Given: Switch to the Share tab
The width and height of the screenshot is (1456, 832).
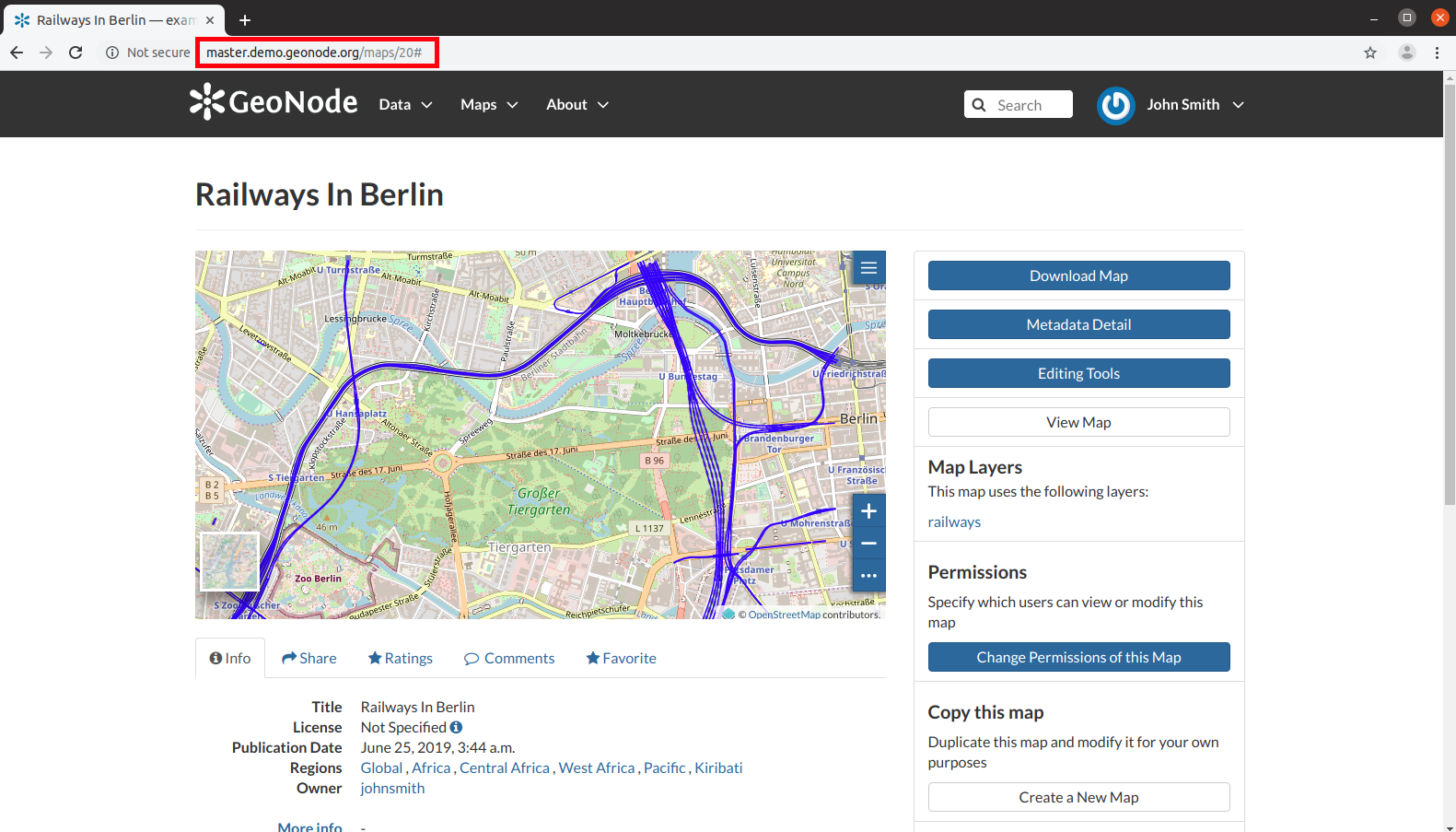Looking at the screenshot, I should point(309,658).
